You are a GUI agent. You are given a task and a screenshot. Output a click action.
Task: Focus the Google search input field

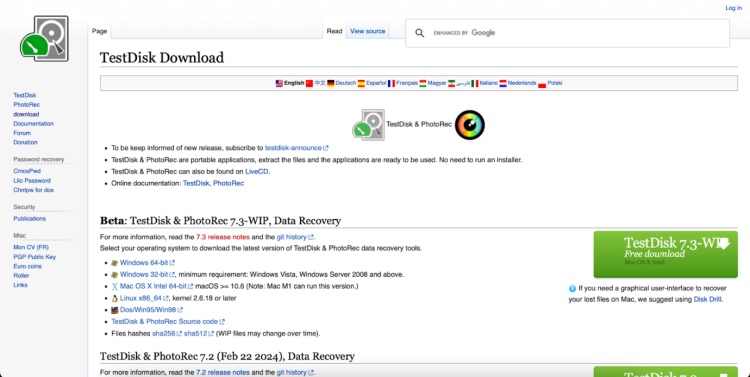pyautogui.click(x=567, y=33)
